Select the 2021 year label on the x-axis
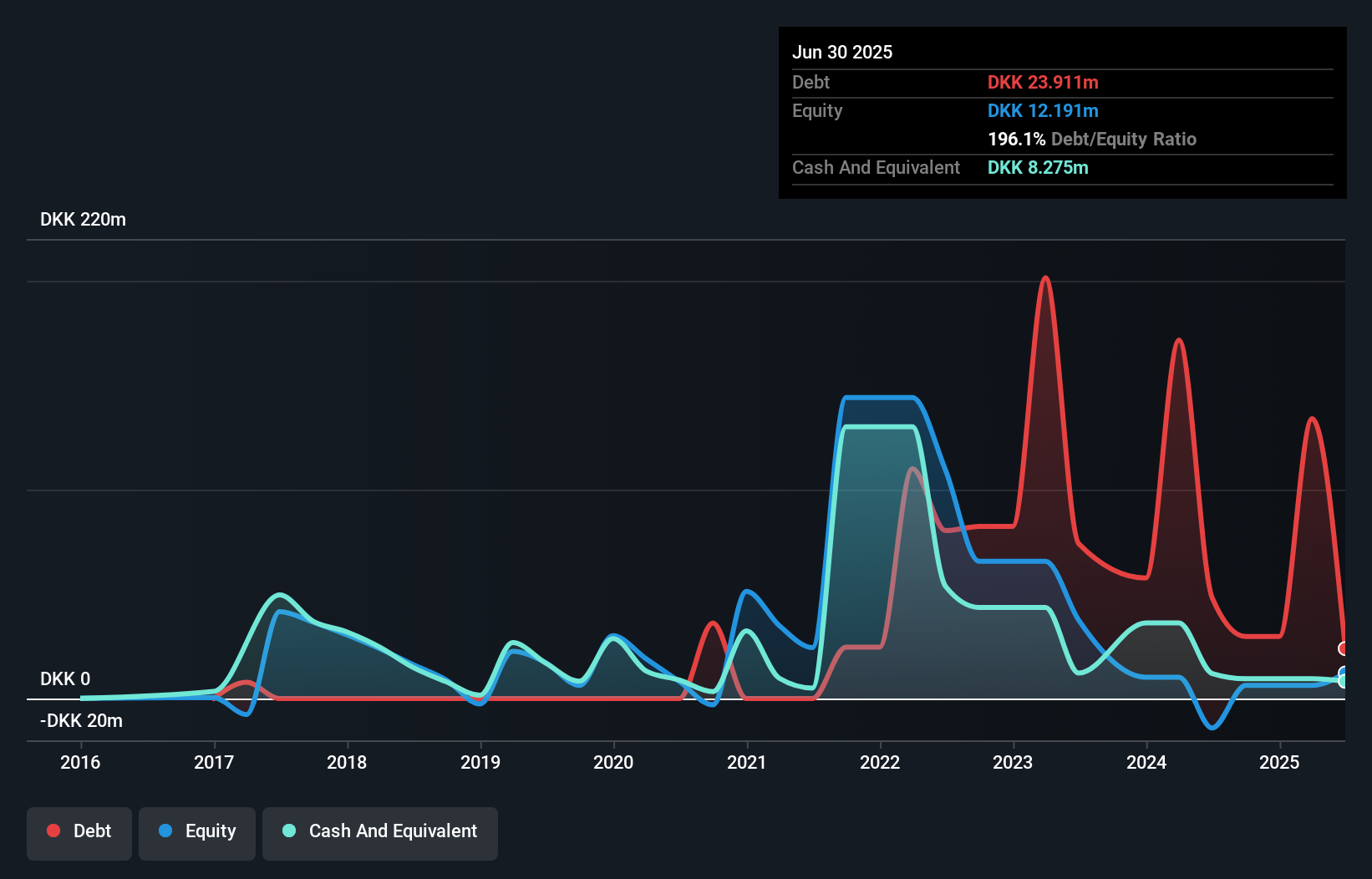 coord(748,762)
